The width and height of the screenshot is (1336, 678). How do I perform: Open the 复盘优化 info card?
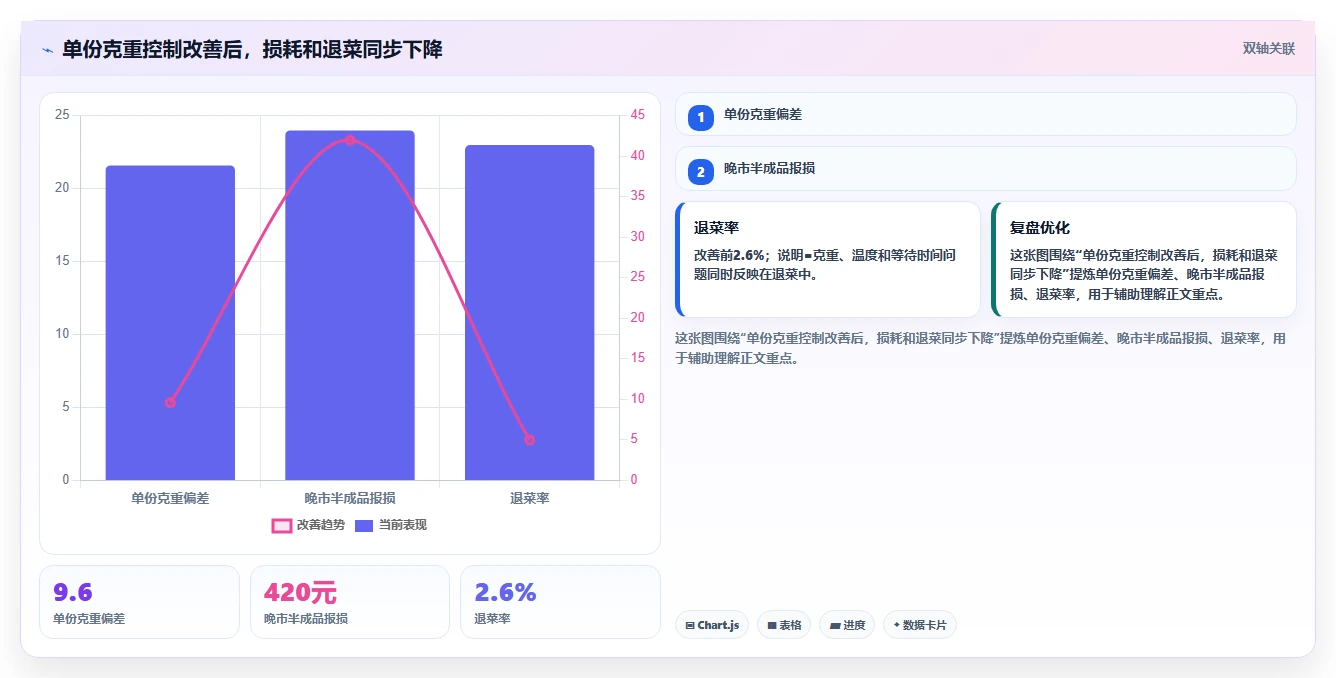1144,260
